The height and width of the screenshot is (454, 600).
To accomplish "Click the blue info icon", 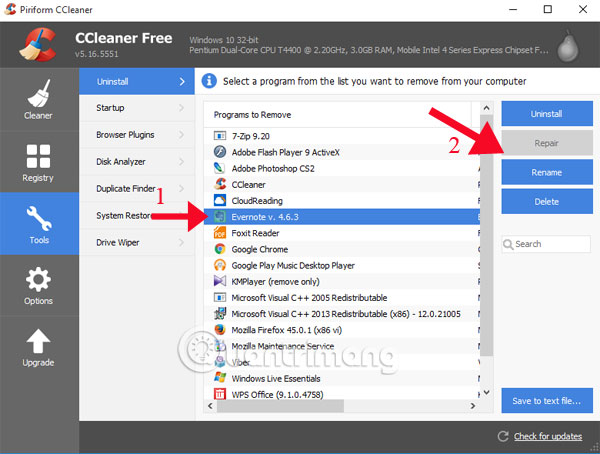I will tap(209, 81).
